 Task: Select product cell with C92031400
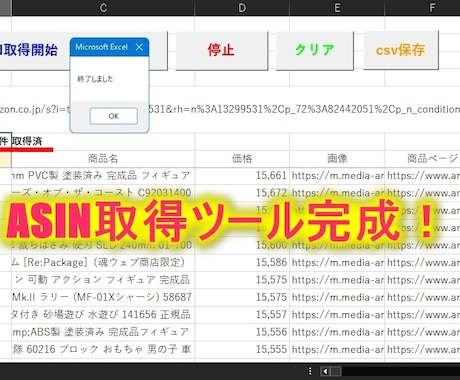click(103, 193)
